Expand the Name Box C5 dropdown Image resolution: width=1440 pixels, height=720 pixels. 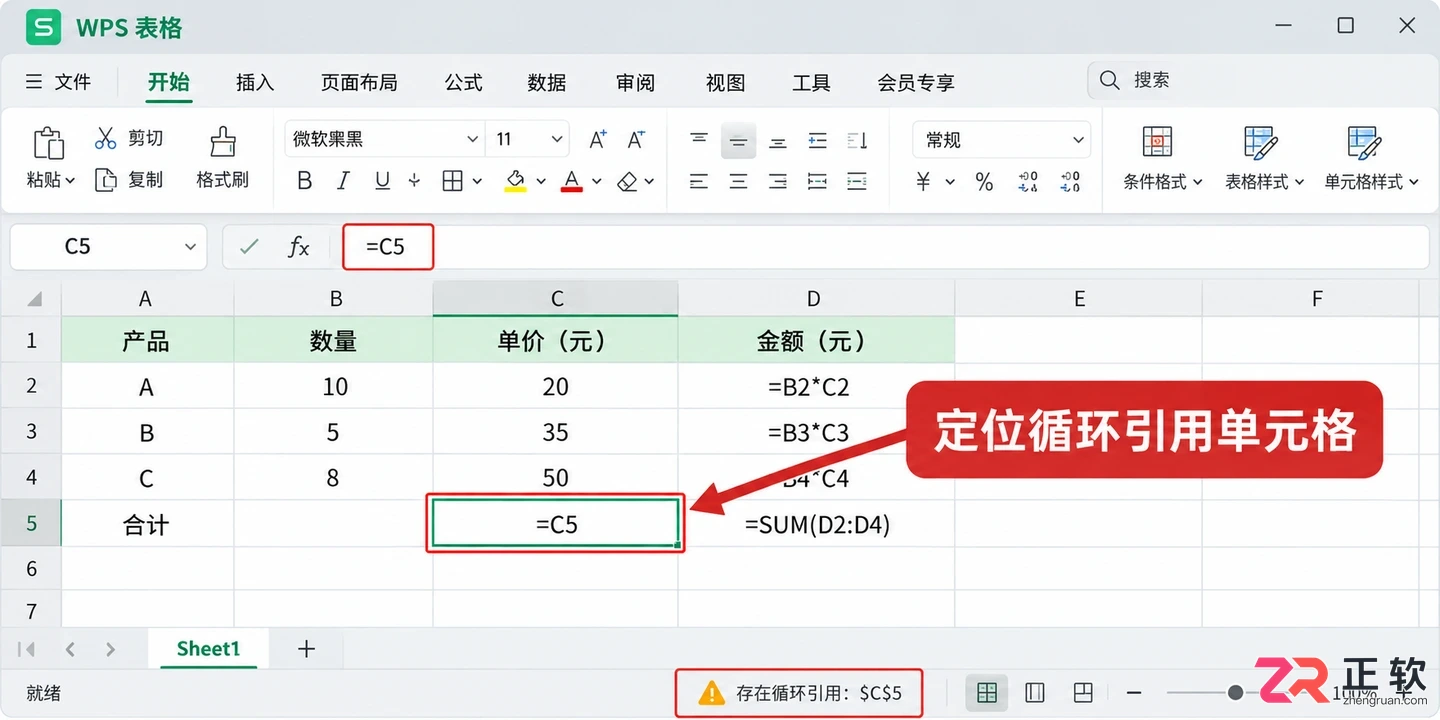(190, 247)
